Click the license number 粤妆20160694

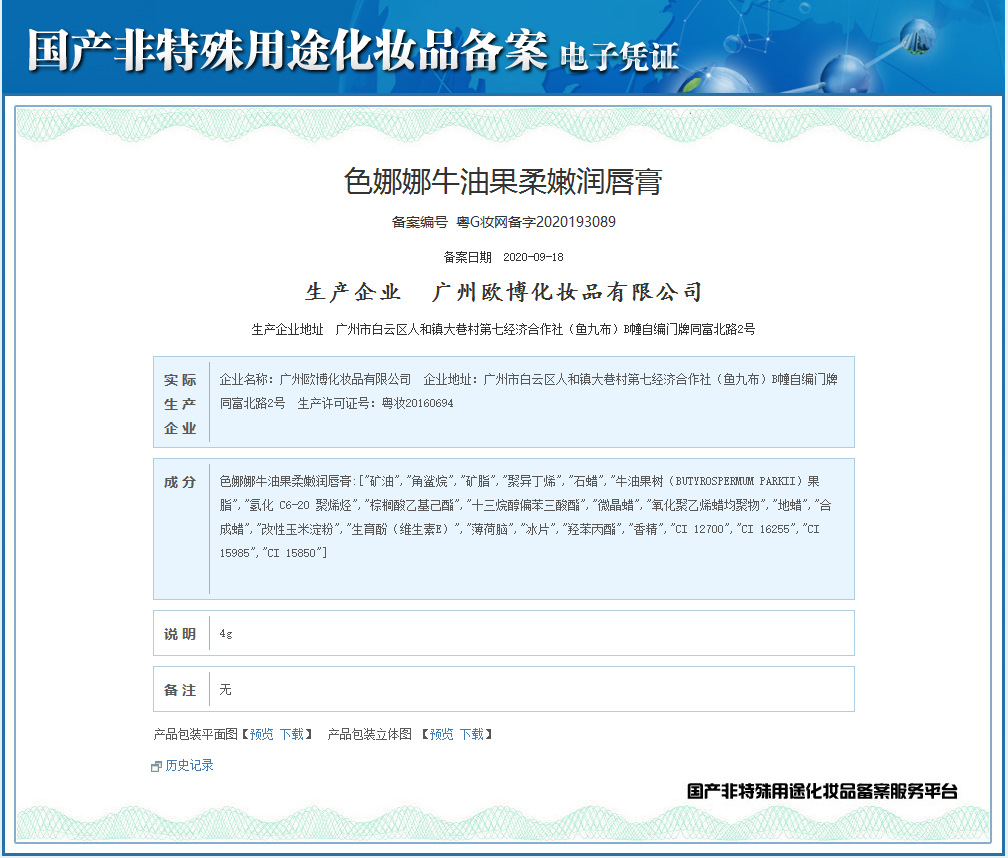(417, 403)
